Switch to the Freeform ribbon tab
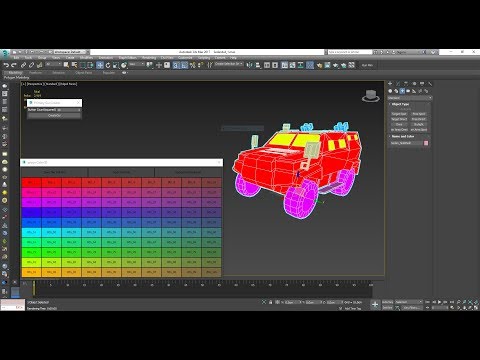Screen dimensions: 480x360 (x=36, y=73)
